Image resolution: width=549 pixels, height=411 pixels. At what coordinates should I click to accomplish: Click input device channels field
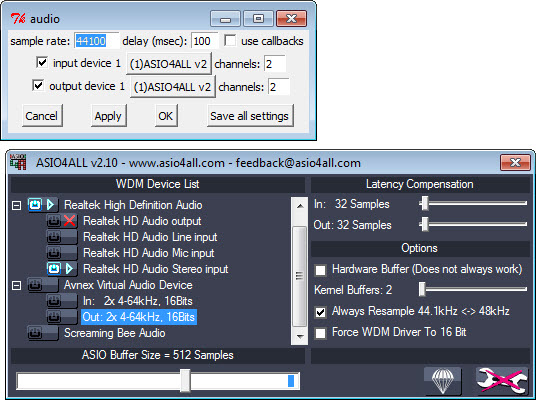(274, 64)
